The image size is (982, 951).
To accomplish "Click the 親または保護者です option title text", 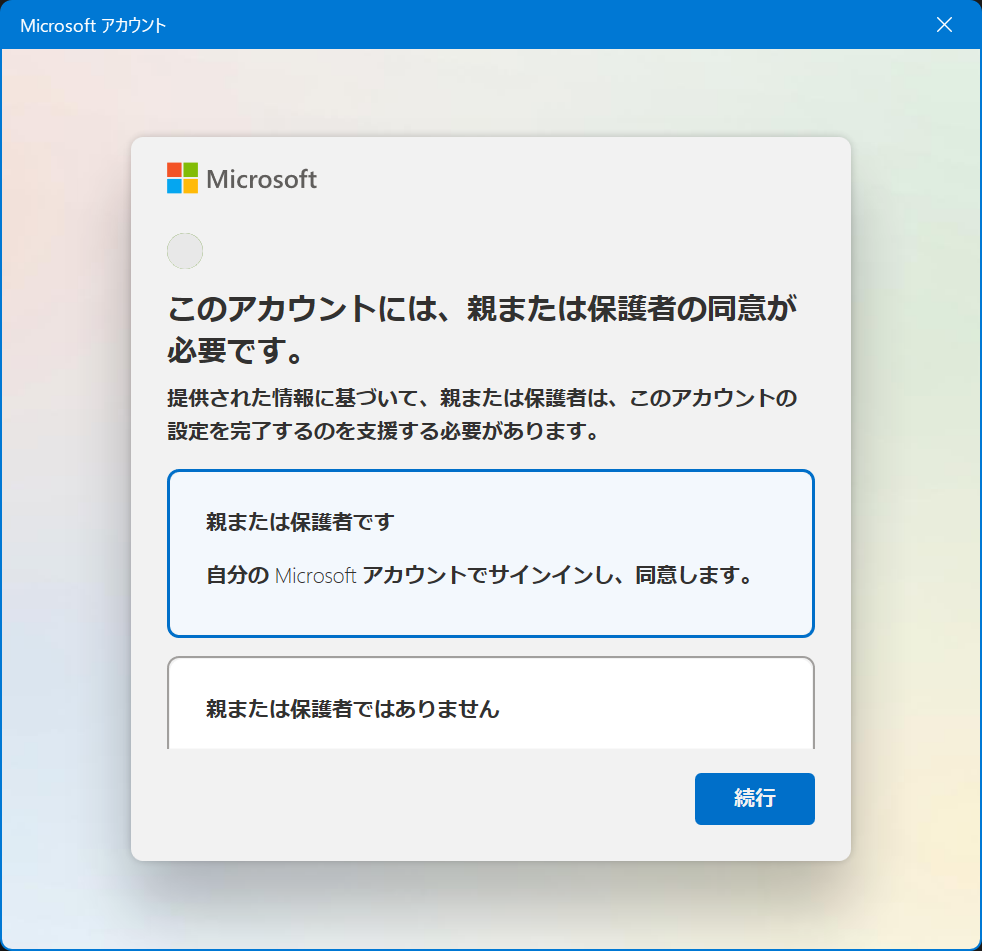I will [x=300, y=522].
